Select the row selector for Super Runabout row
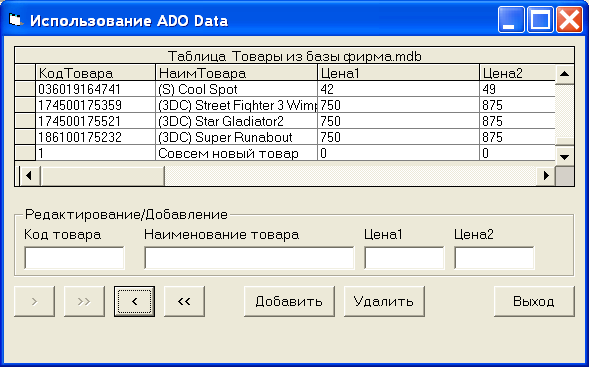The image size is (589, 367). pos(25,137)
